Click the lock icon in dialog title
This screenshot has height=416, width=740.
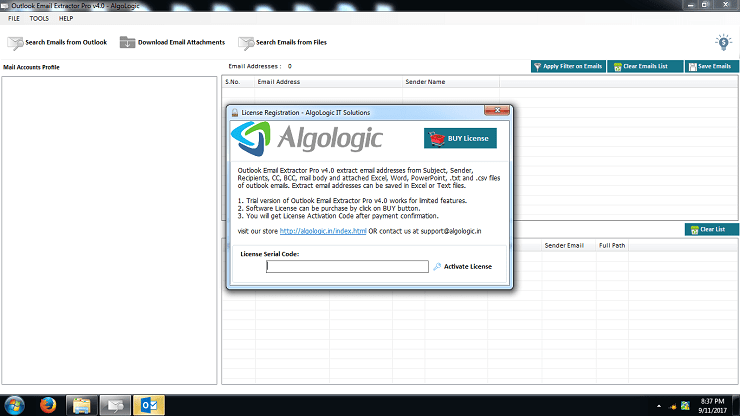(235, 113)
